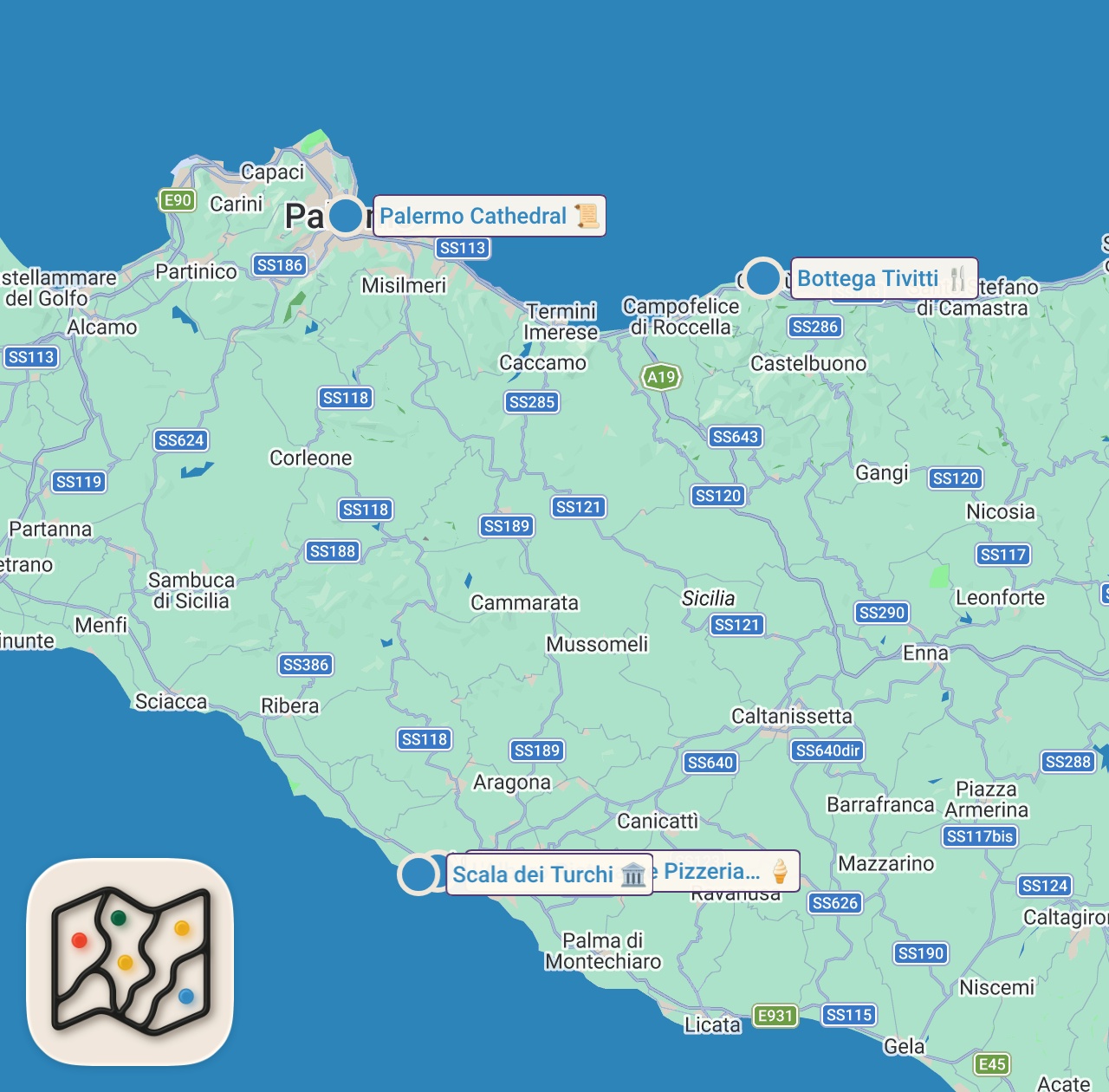
Task: Click the Gangi town name
Action: pyautogui.click(x=882, y=472)
